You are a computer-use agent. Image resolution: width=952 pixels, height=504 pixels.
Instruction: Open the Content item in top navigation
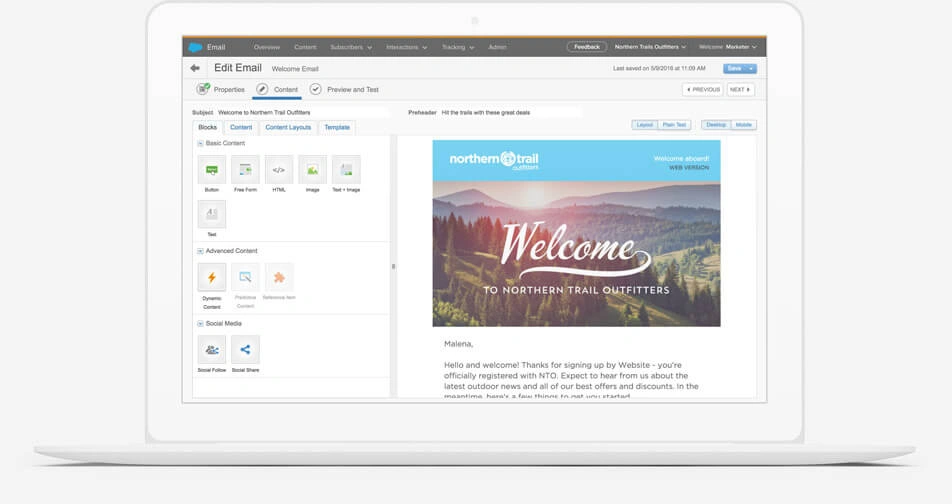(x=305, y=47)
